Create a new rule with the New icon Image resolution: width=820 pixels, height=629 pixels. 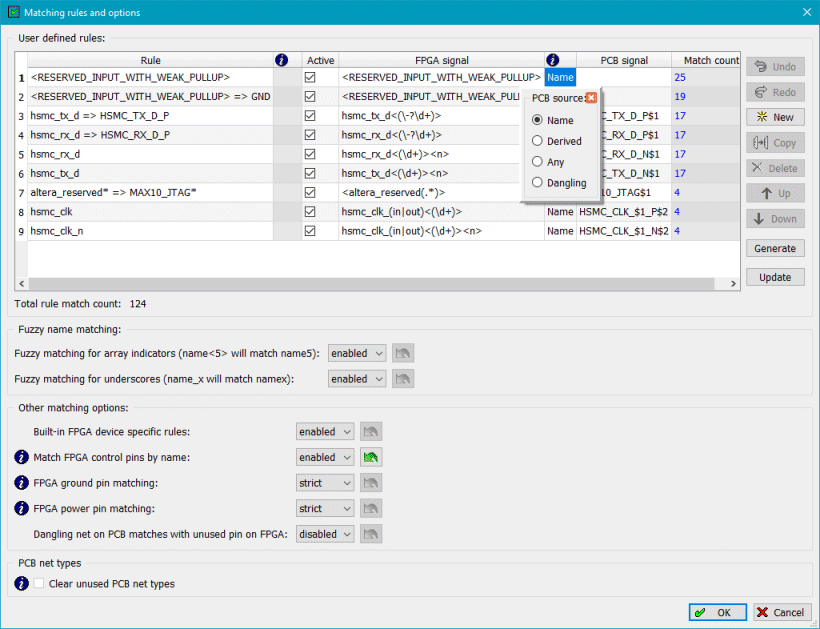(x=775, y=116)
